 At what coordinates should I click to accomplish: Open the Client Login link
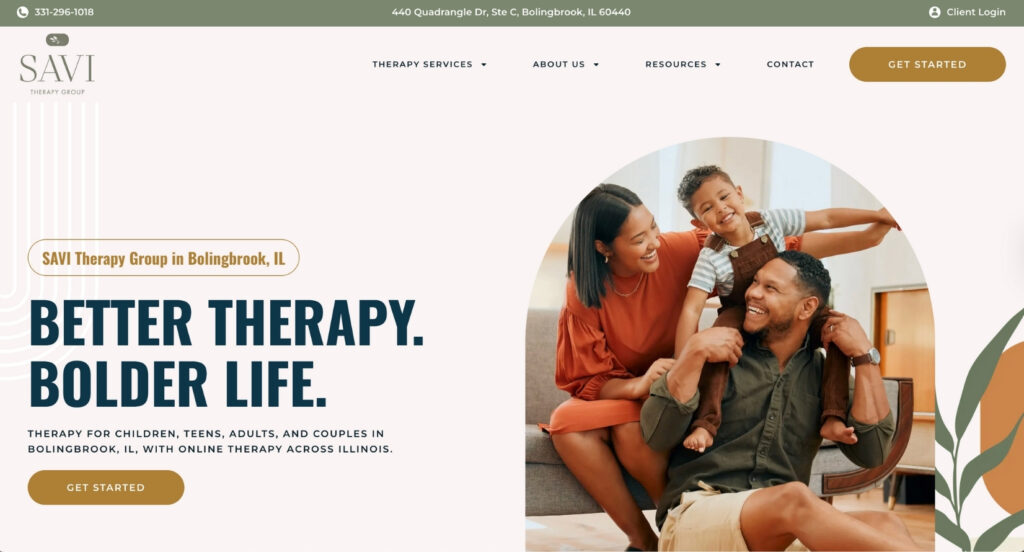pyautogui.click(x=976, y=12)
